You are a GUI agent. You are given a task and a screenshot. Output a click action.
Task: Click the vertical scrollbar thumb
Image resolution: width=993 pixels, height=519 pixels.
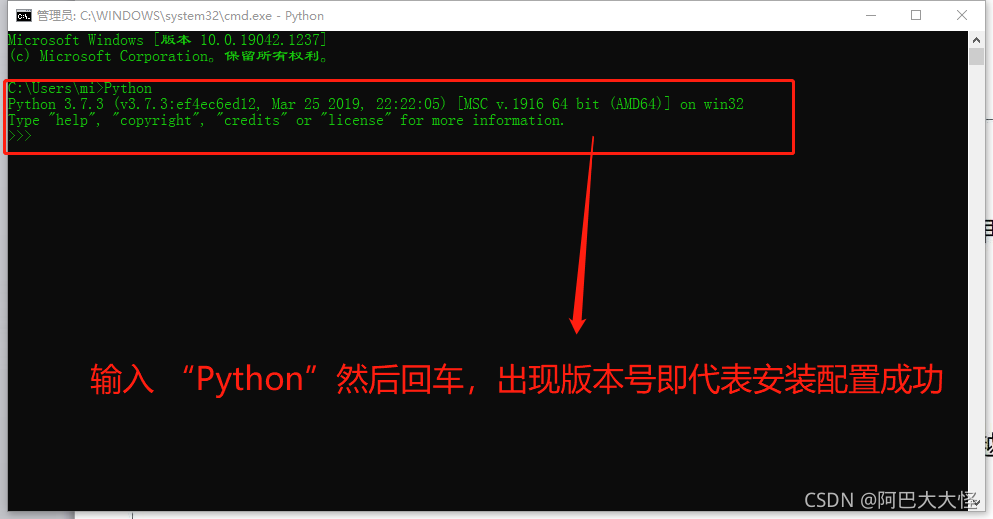click(x=976, y=56)
